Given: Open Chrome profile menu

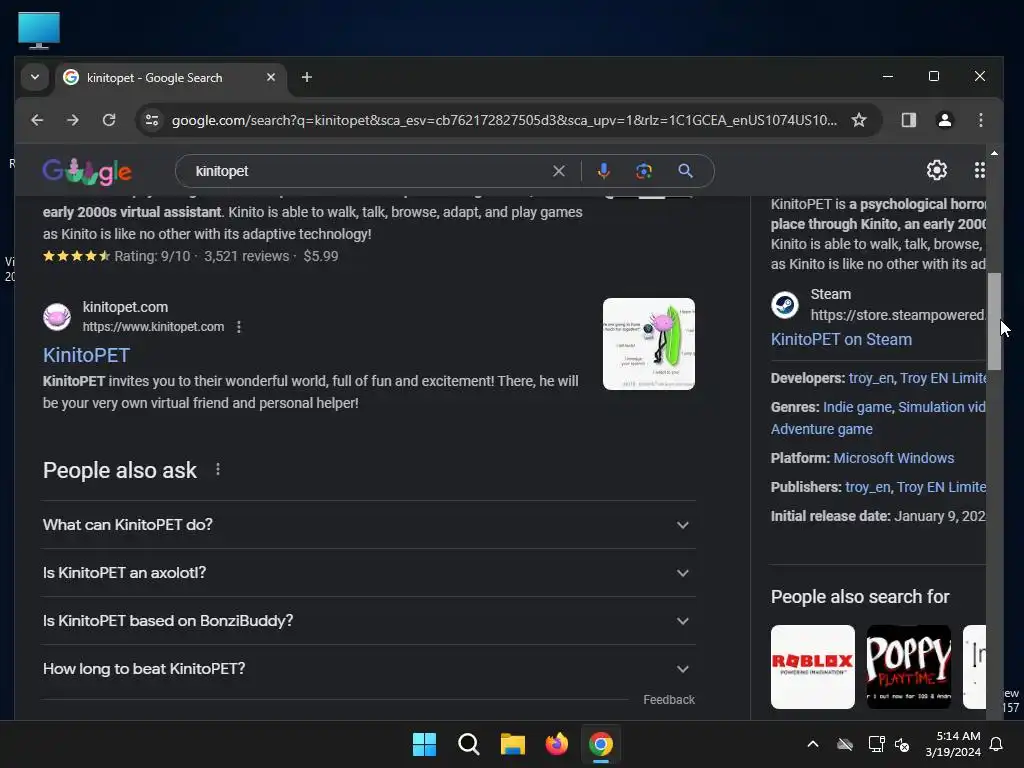Looking at the screenshot, I should [944, 120].
